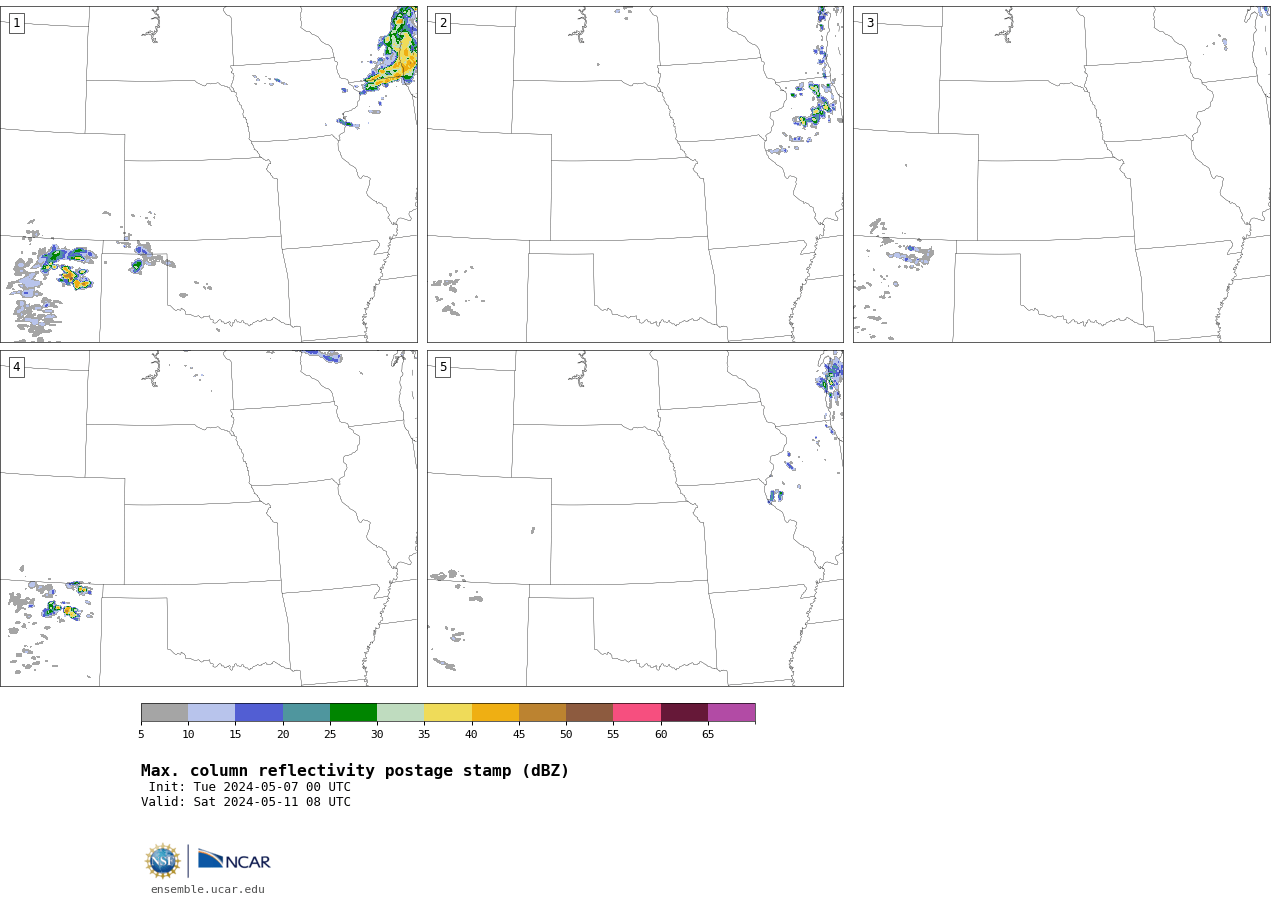Screen dimensions: 1280x901
Task: Click the colorbar tick label 50
Action: pyautogui.click(x=566, y=735)
